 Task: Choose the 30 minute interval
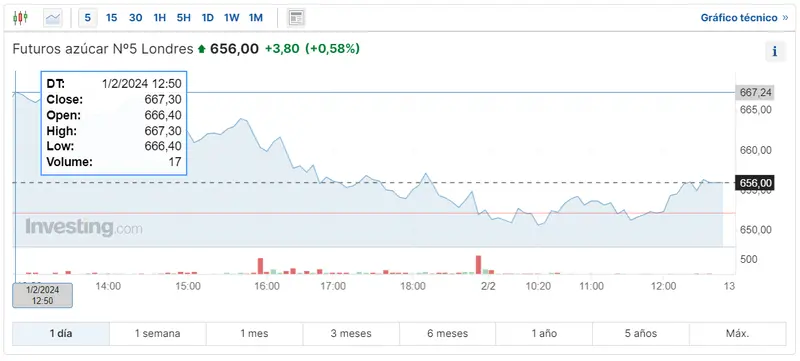click(135, 18)
